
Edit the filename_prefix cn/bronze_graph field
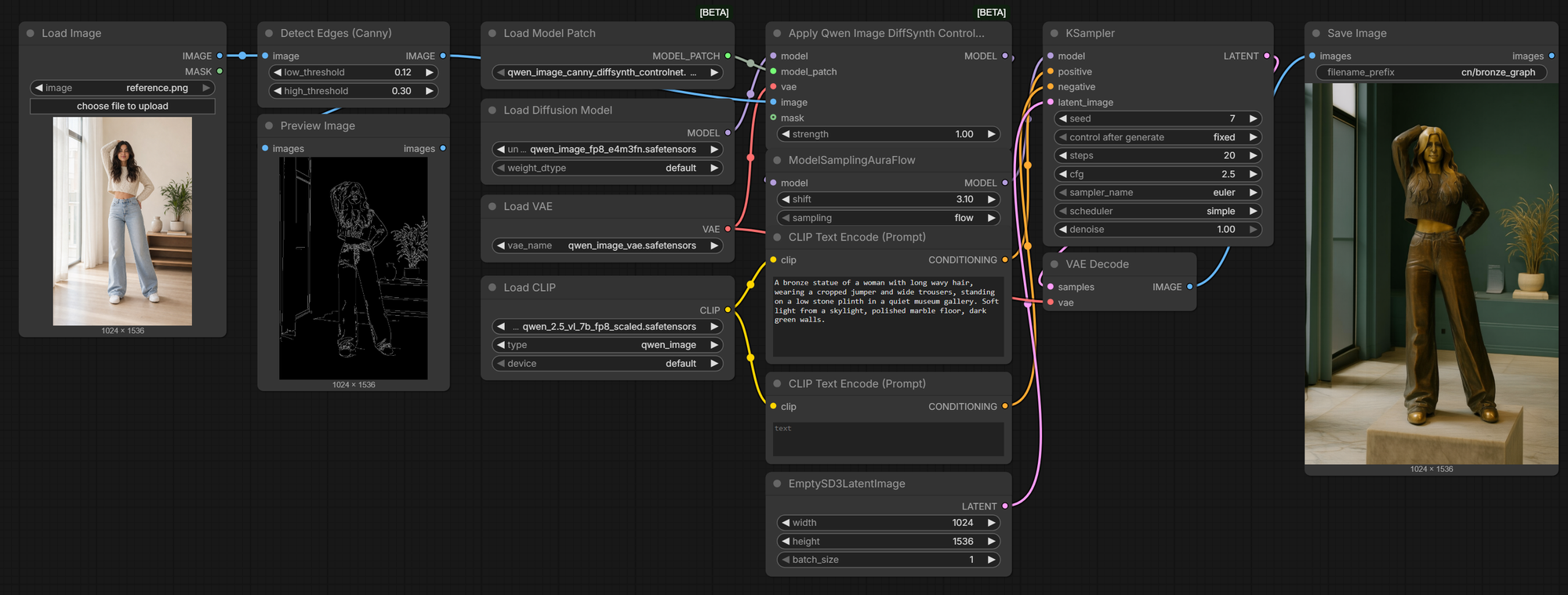click(x=1431, y=72)
